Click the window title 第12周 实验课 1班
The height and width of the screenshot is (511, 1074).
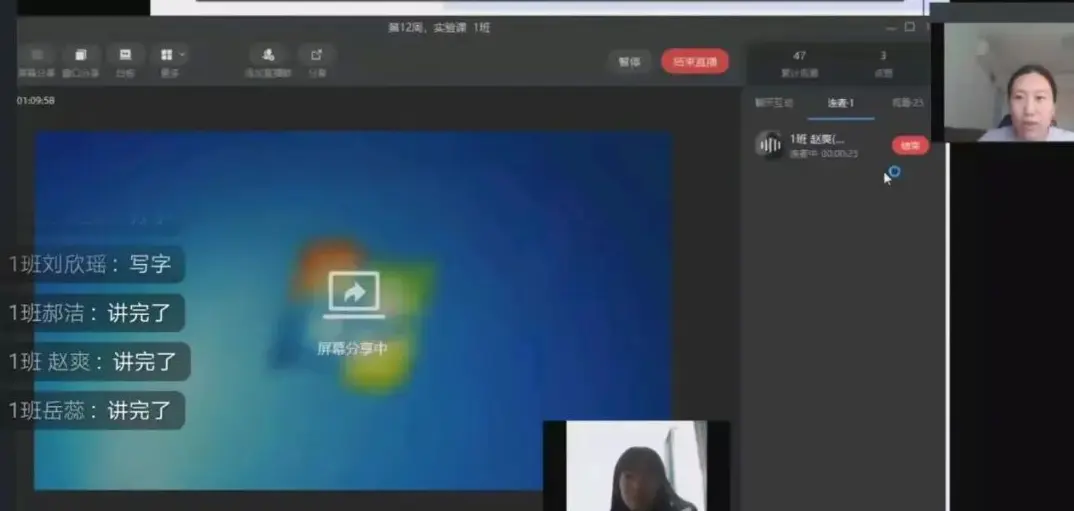pyautogui.click(x=439, y=28)
